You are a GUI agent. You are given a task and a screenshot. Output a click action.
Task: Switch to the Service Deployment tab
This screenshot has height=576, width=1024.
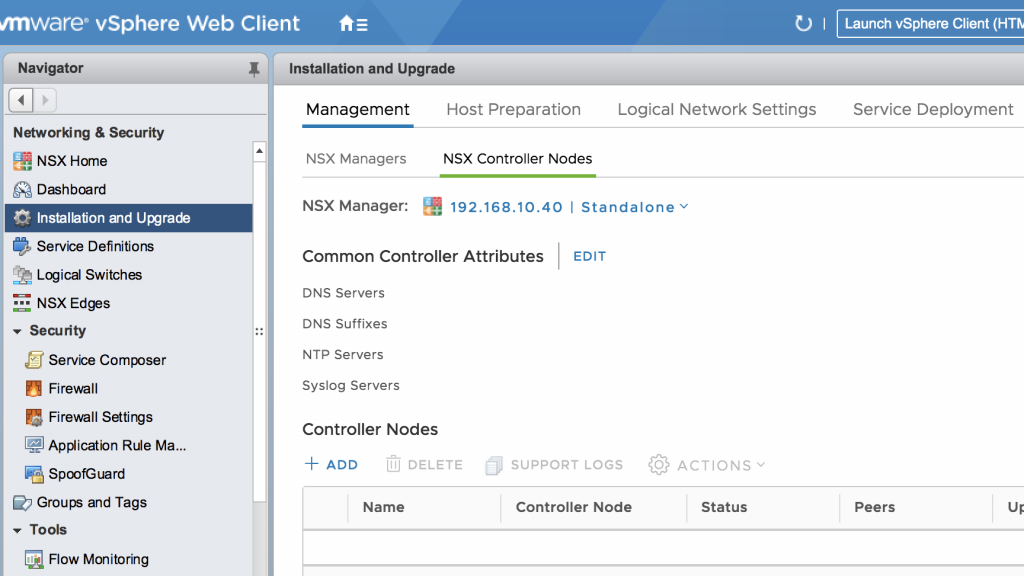point(933,109)
